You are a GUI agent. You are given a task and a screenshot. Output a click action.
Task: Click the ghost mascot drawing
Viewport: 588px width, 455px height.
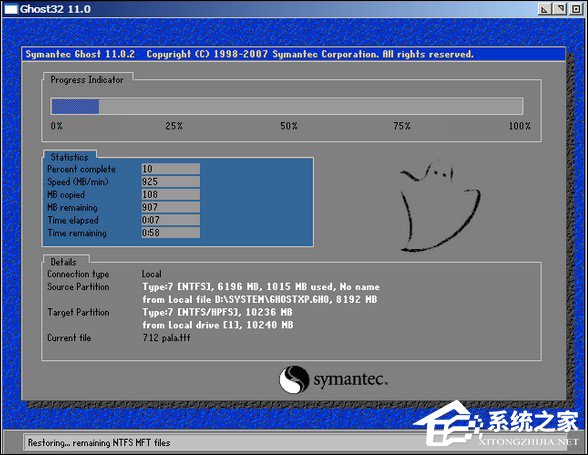[x=440, y=206]
